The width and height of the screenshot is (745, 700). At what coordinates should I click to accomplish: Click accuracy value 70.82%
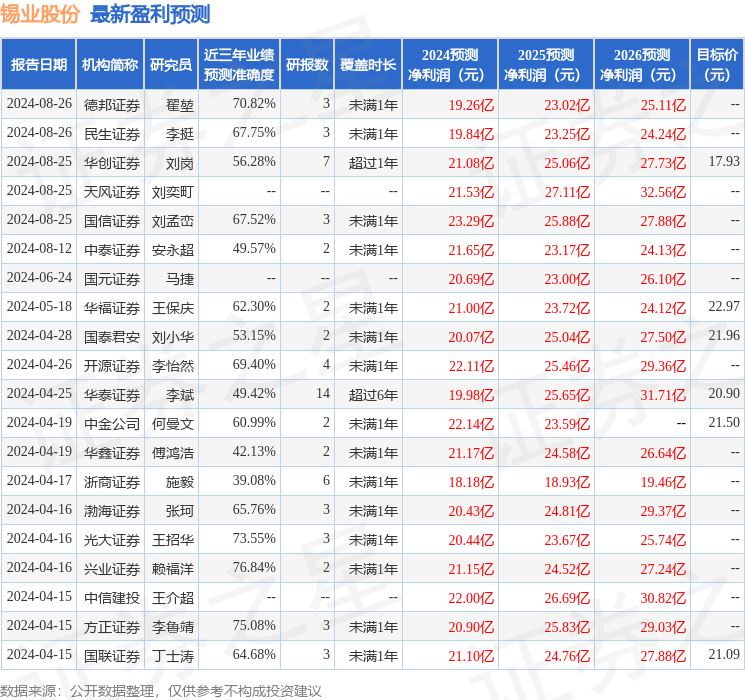(x=254, y=103)
